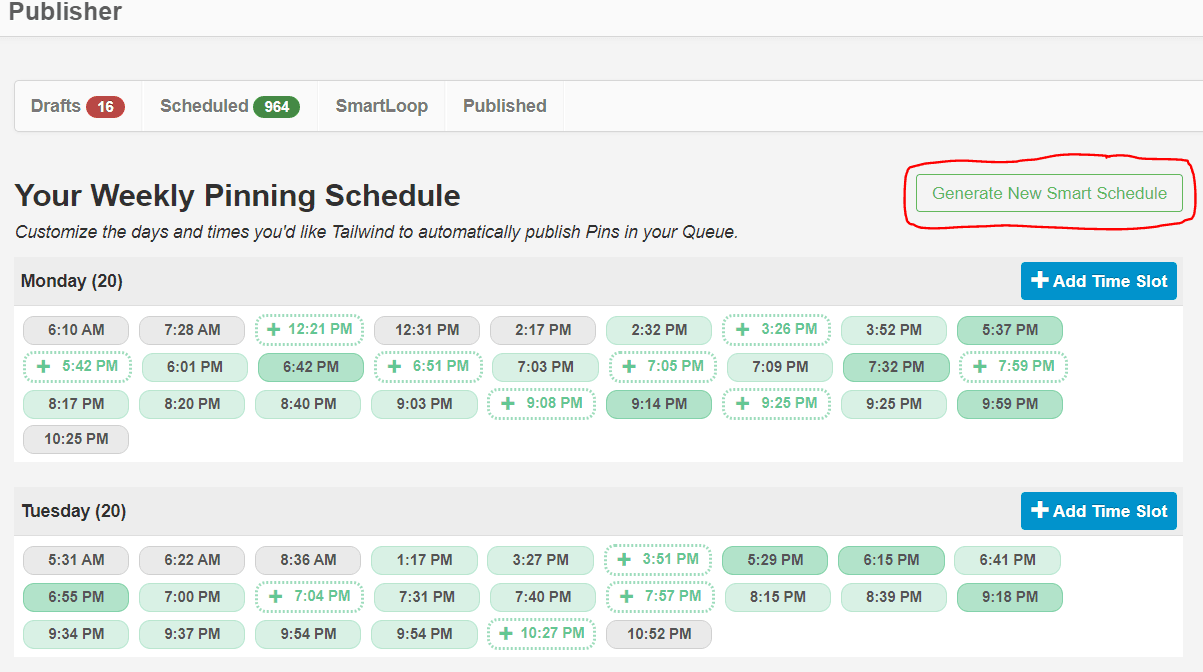
Task: Click the Tuesday 6:22 AM slot
Action: pyautogui.click(x=192, y=560)
